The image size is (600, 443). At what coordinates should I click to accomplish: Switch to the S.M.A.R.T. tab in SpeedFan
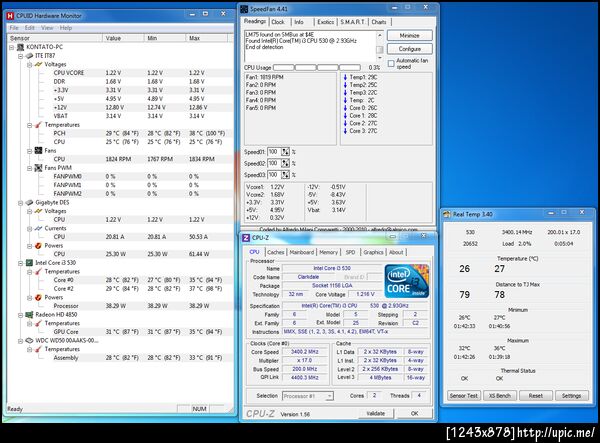click(x=352, y=22)
